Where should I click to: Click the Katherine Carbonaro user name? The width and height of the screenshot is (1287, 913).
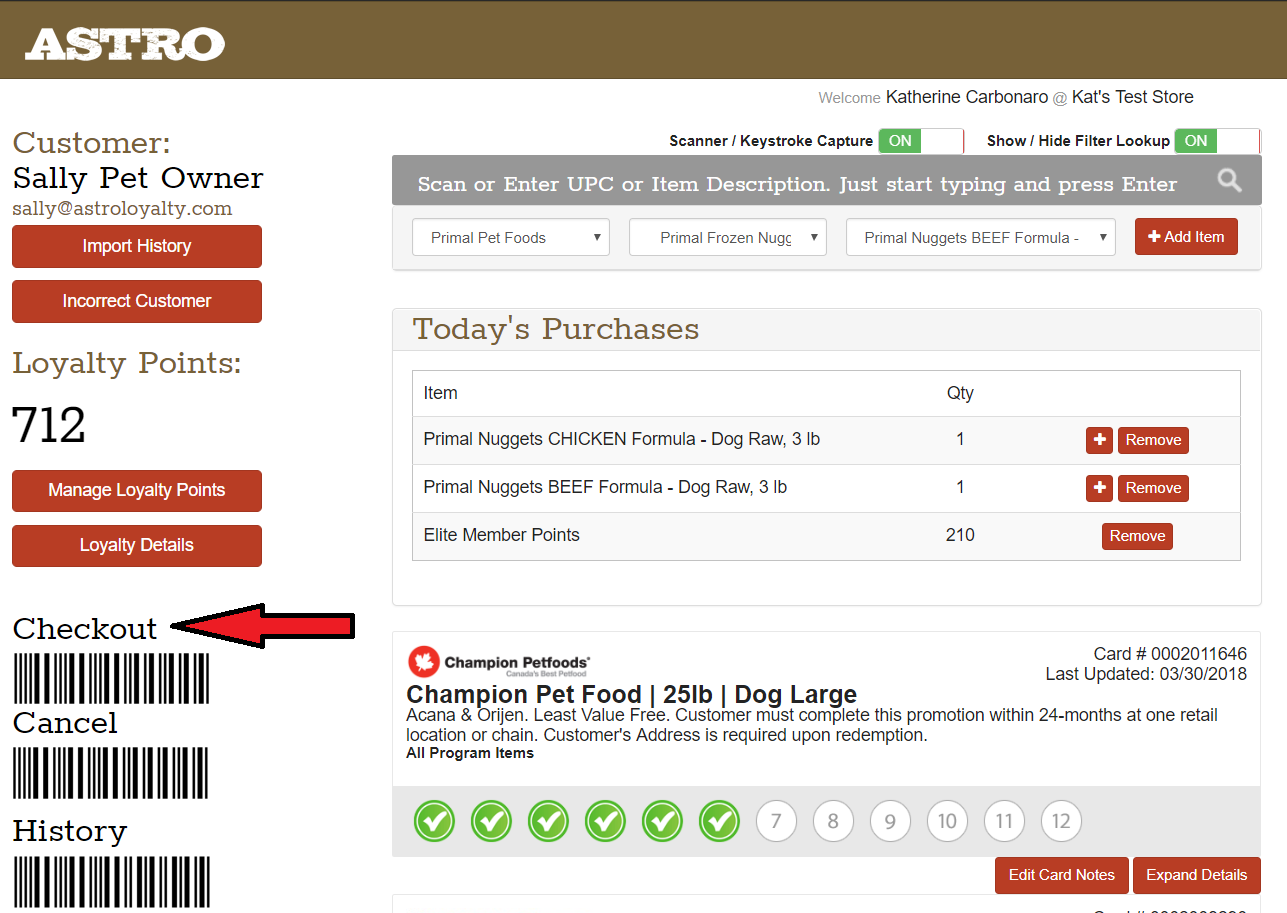(967, 97)
